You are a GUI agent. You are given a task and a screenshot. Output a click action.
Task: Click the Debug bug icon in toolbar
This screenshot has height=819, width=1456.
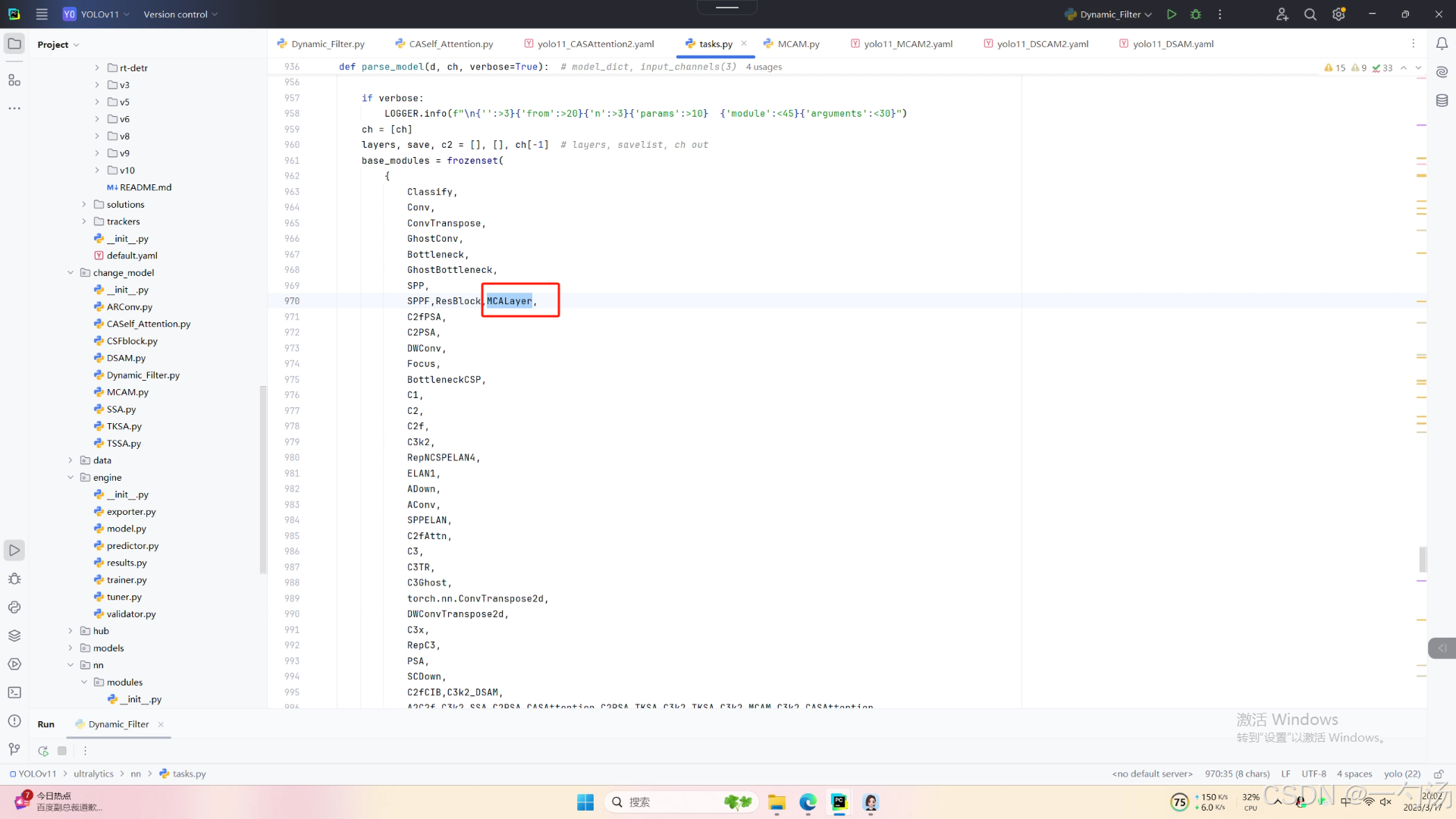pos(1196,14)
